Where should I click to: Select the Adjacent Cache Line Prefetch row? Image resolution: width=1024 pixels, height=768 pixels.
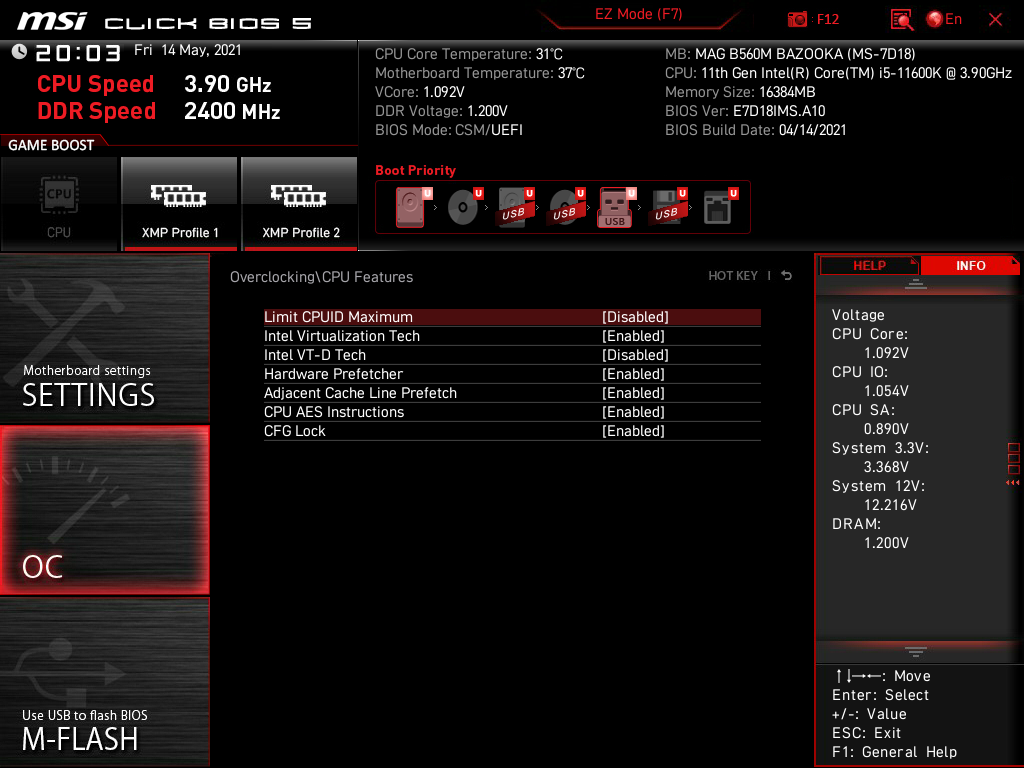tap(512, 393)
